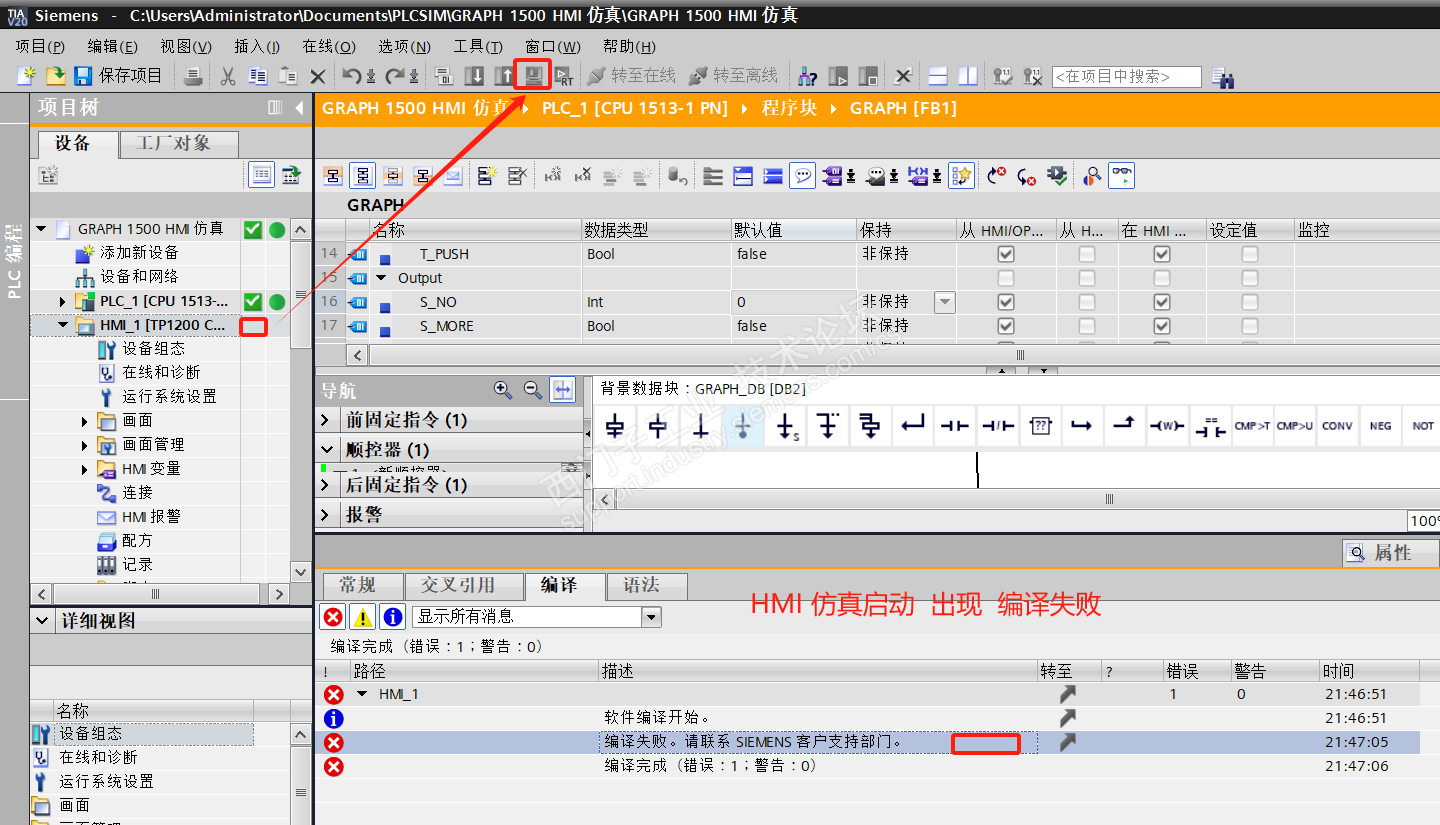Expand the HMI 变量 folder in project tree

point(85,469)
